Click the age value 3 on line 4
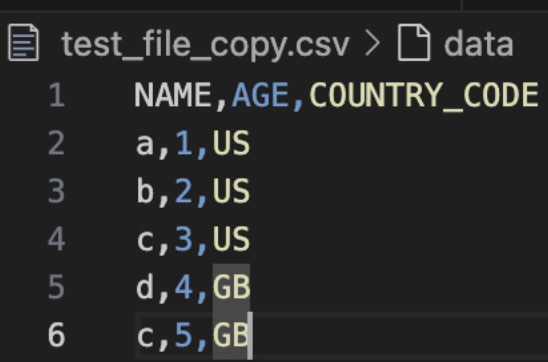548x362 pixels. pyautogui.click(x=184, y=239)
